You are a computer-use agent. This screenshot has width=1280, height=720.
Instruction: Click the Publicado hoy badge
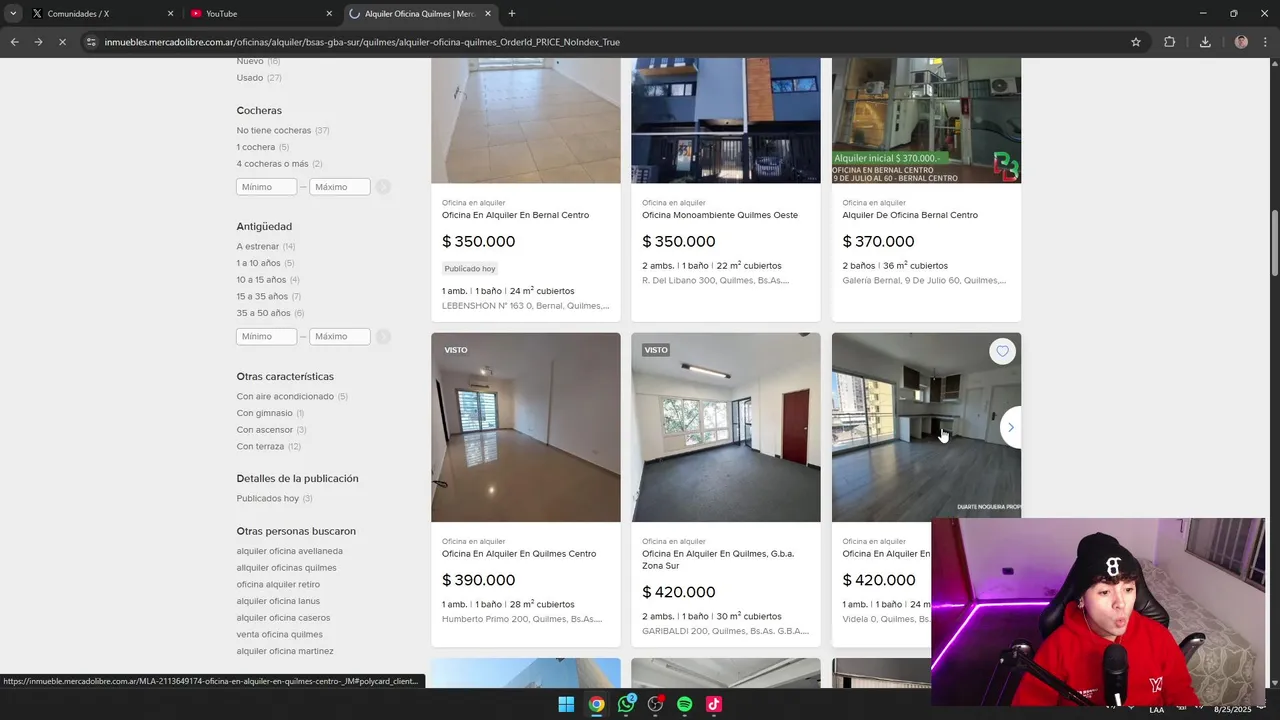click(470, 269)
